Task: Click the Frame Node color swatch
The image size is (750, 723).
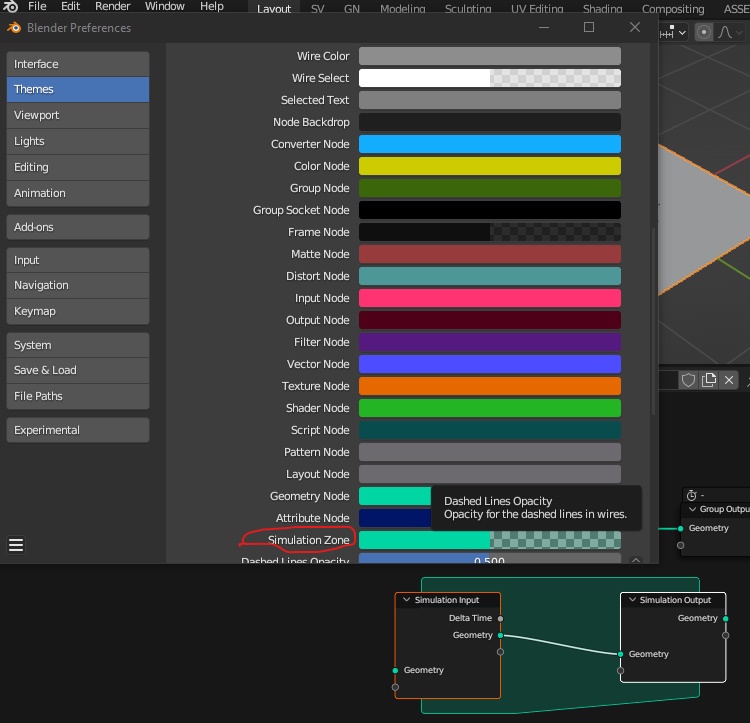Action: click(x=490, y=232)
